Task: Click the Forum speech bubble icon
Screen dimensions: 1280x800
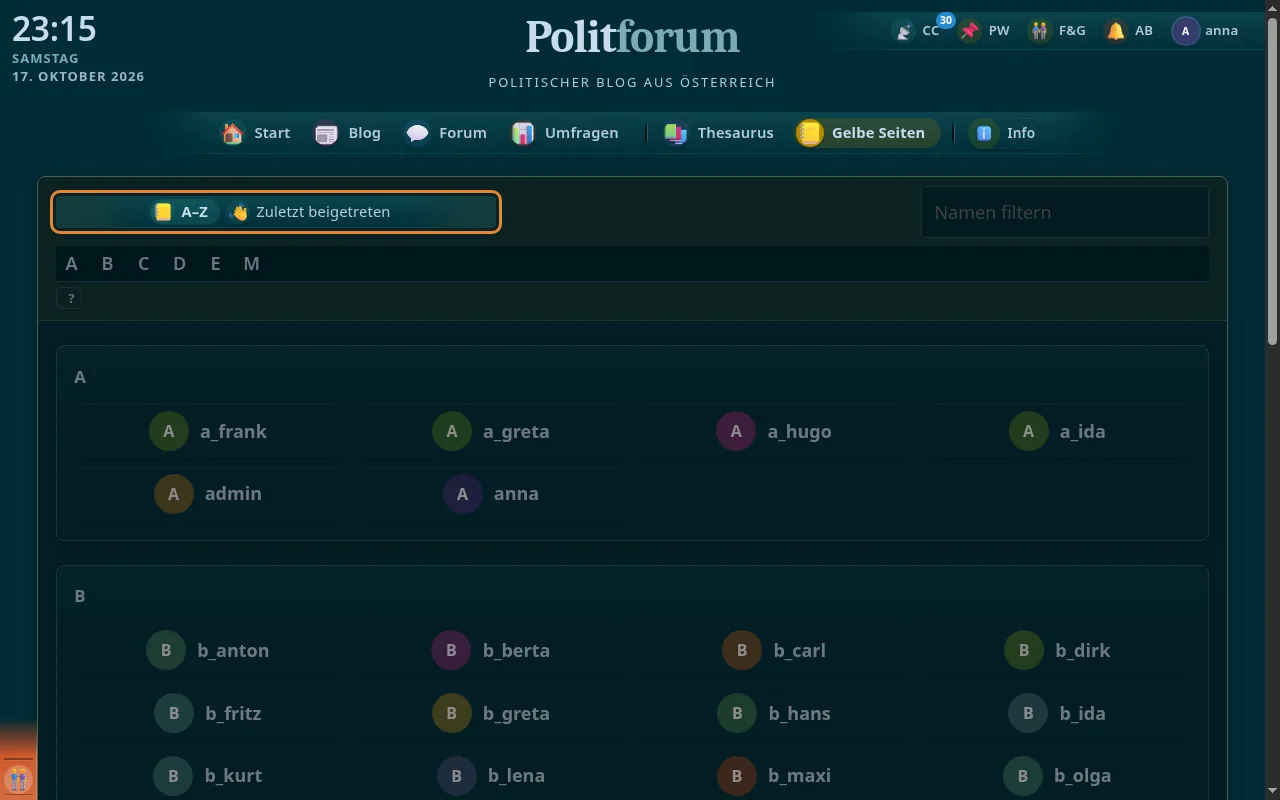Action: tap(418, 133)
